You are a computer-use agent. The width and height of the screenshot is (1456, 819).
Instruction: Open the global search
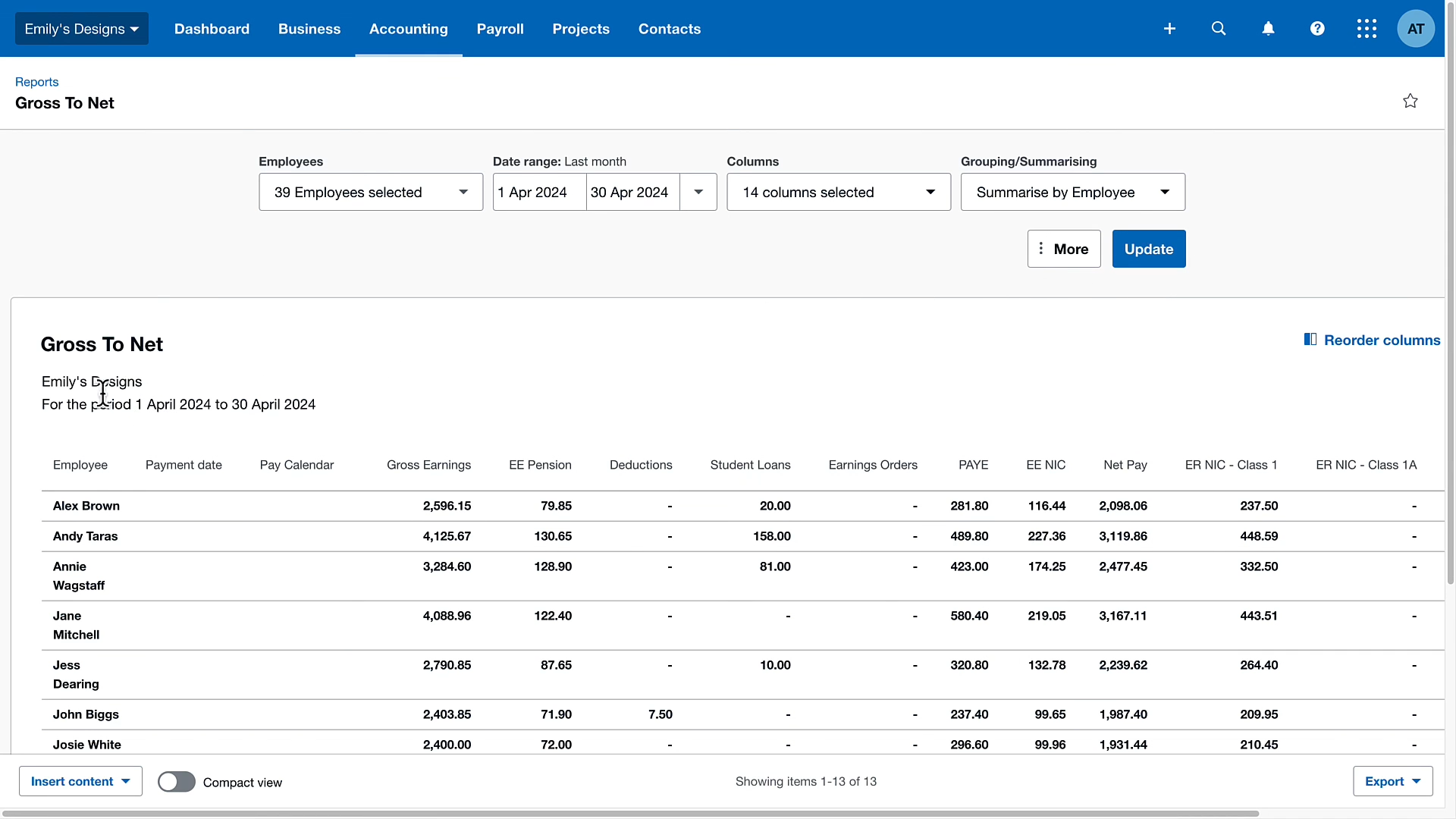point(1219,28)
